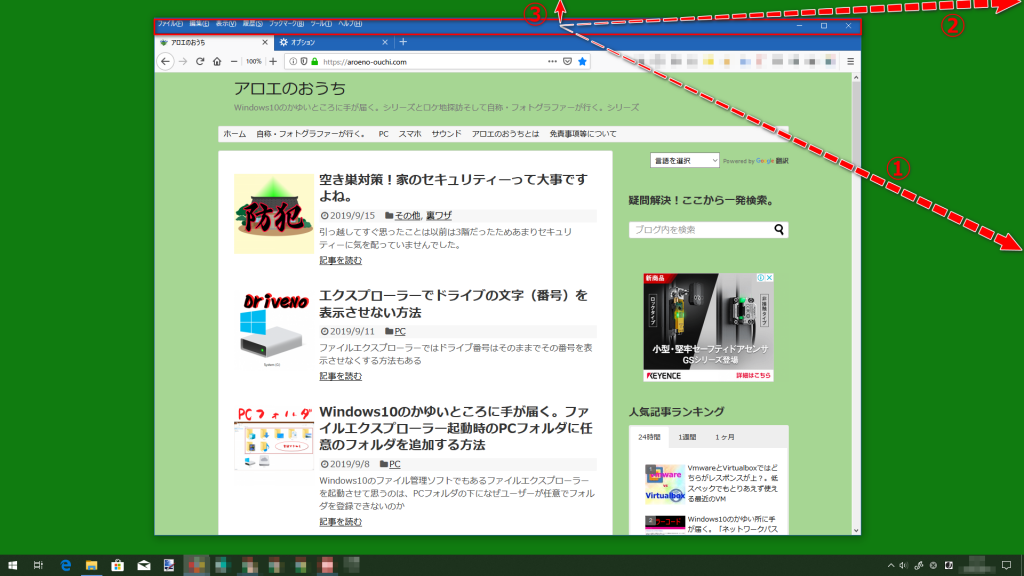Click the zoom in plus button

pyautogui.click(x=273, y=61)
